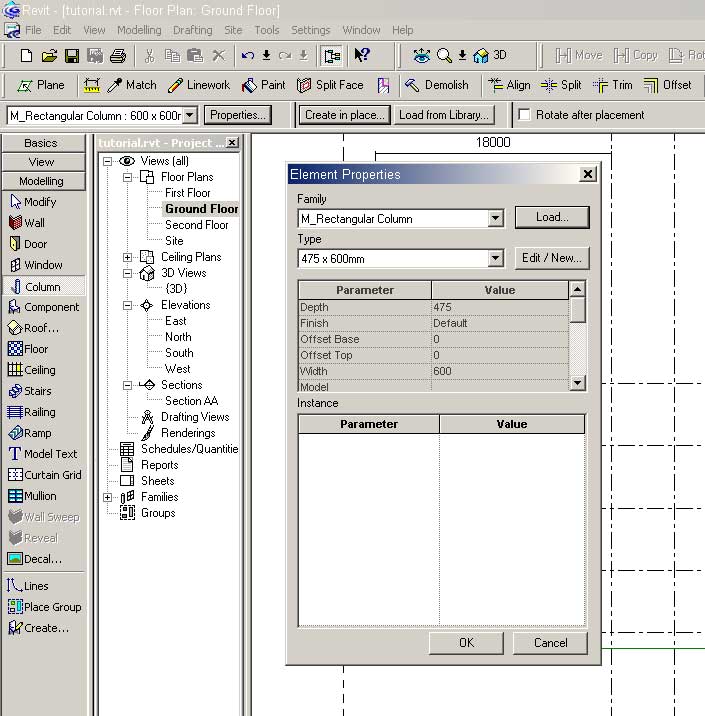Screen dimensions: 705x716
Task: Save the project with the floppy disk icon
Action: pos(72,56)
